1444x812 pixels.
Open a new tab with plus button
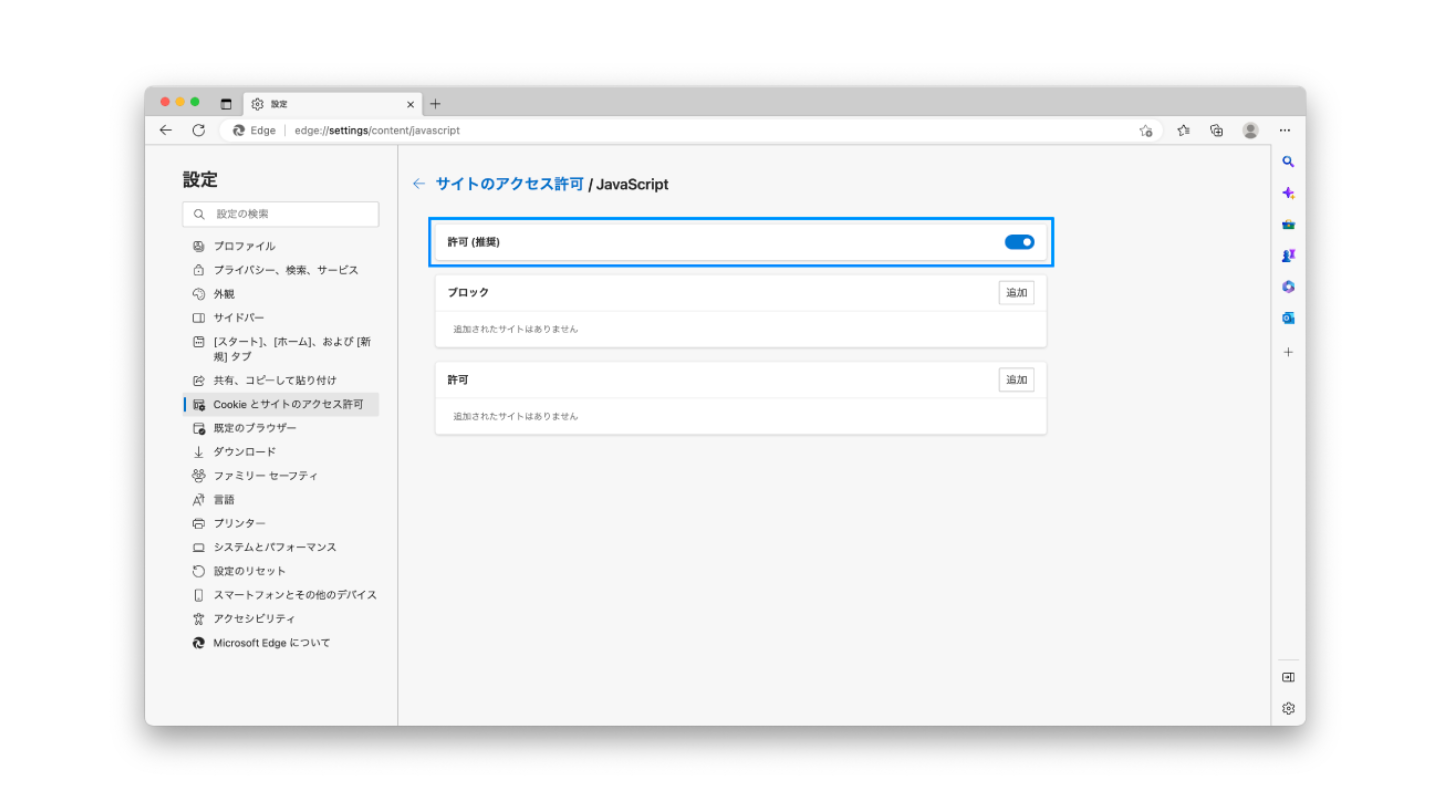(435, 104)
